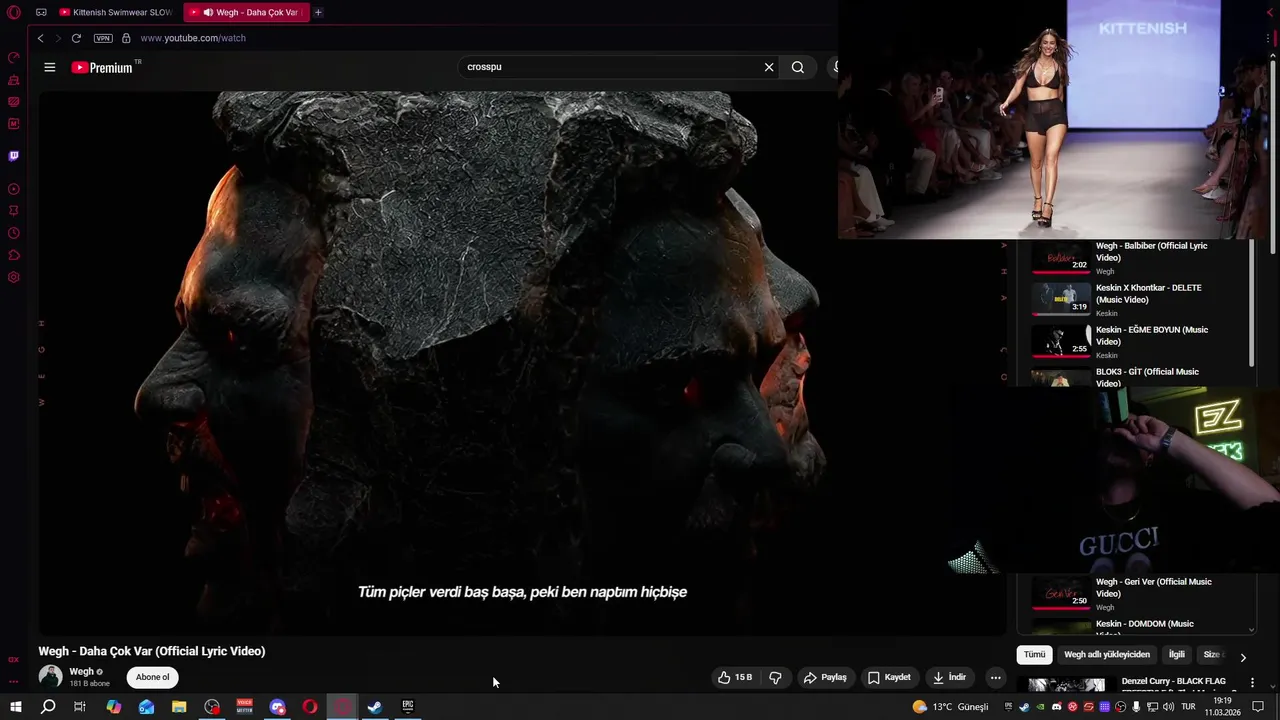1280x720 pixels.
Task: Save the video with Kaydet
Action: [x=889, y=677]
